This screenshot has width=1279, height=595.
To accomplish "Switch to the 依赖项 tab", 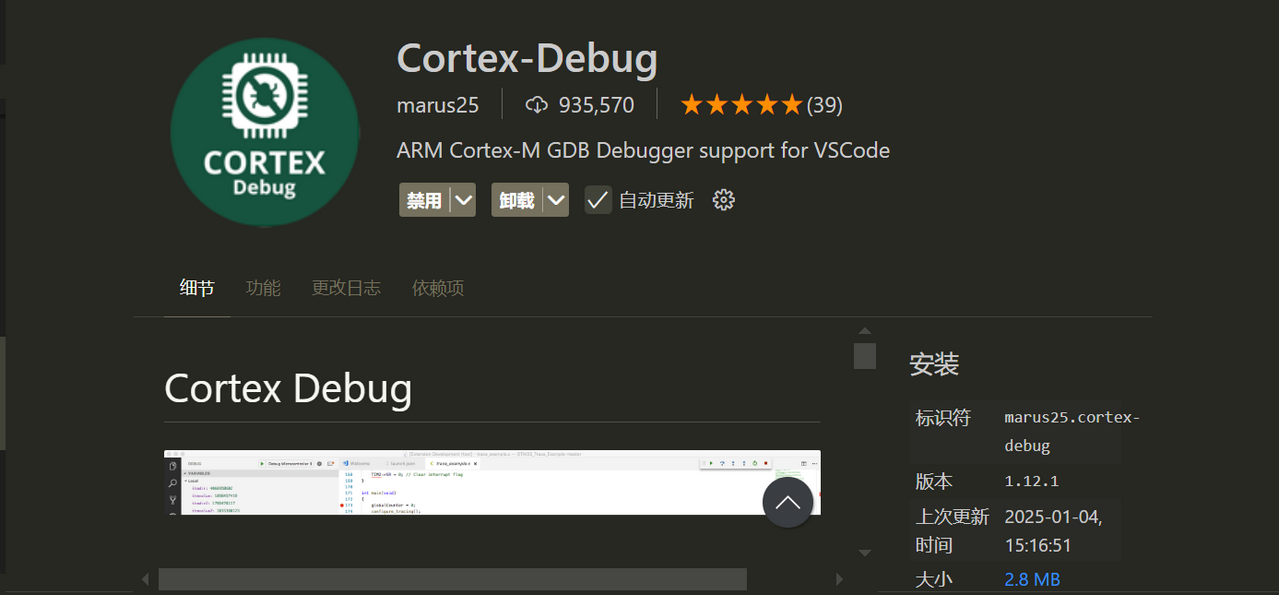I will click(438, 288).
